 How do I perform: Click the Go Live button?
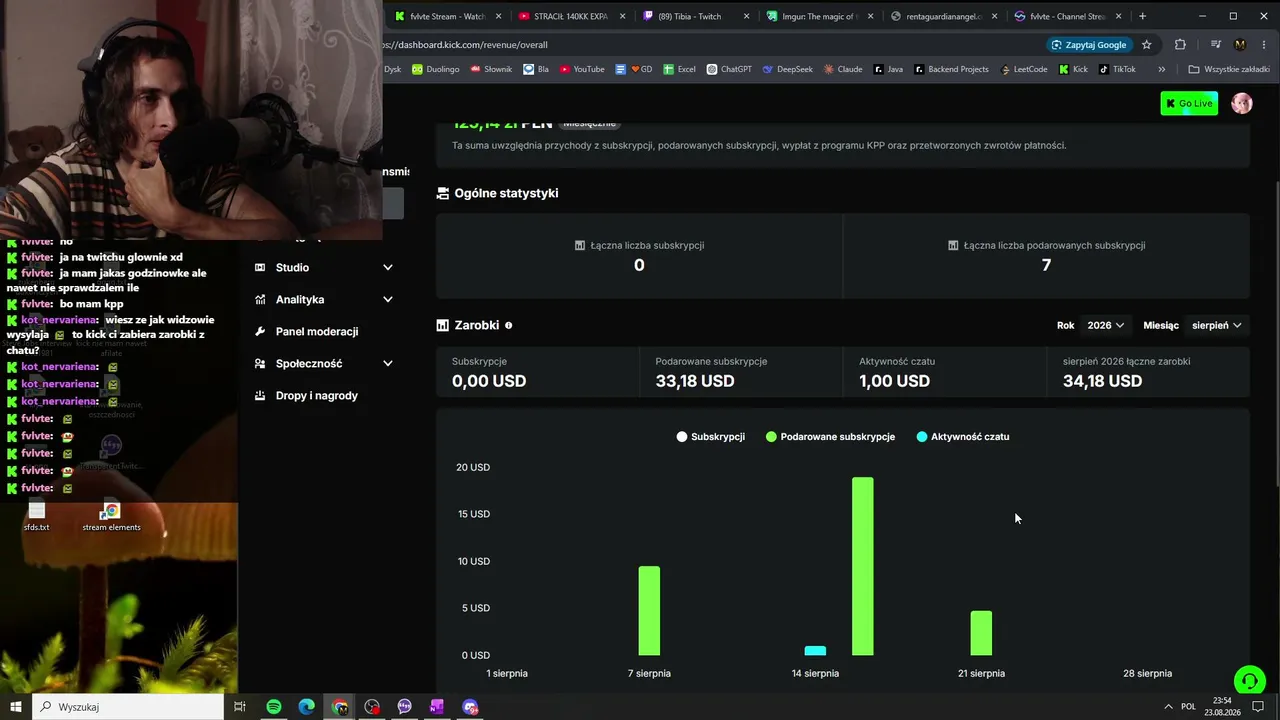pyautogui.click(x=1189, y=103)
